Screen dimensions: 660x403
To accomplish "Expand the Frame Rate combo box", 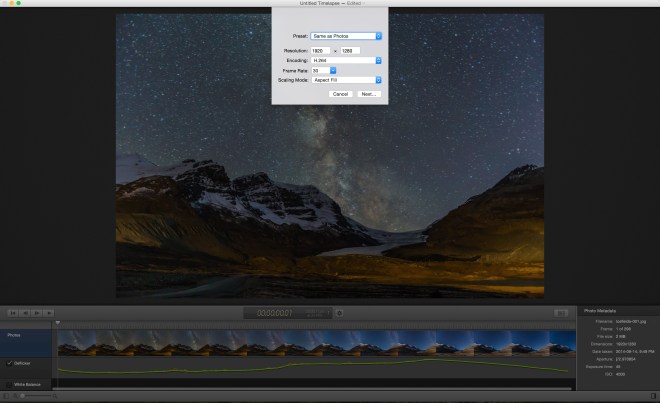I will pos(335,70).
